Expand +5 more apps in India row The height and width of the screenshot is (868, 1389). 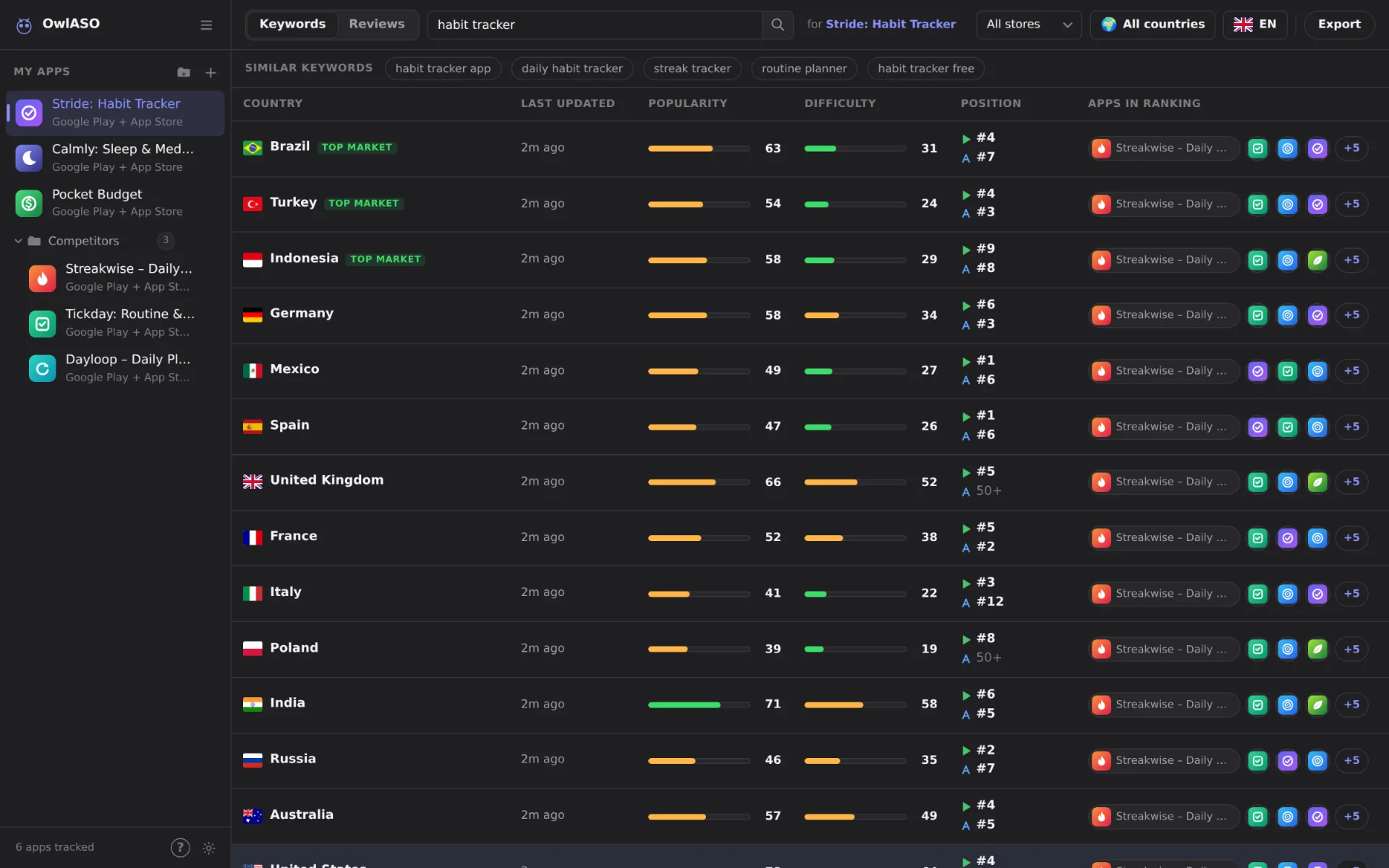tap(1351, 705)
